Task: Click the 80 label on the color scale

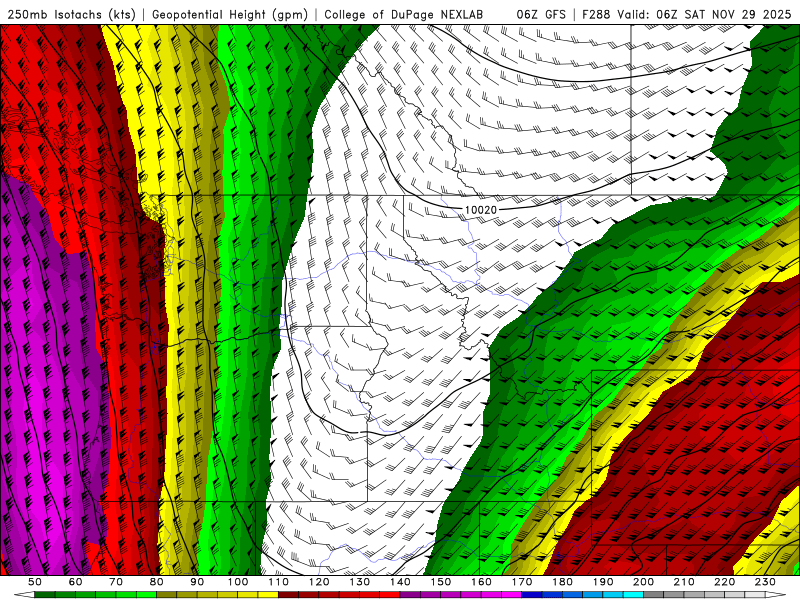Action: (x=157, y=582)
